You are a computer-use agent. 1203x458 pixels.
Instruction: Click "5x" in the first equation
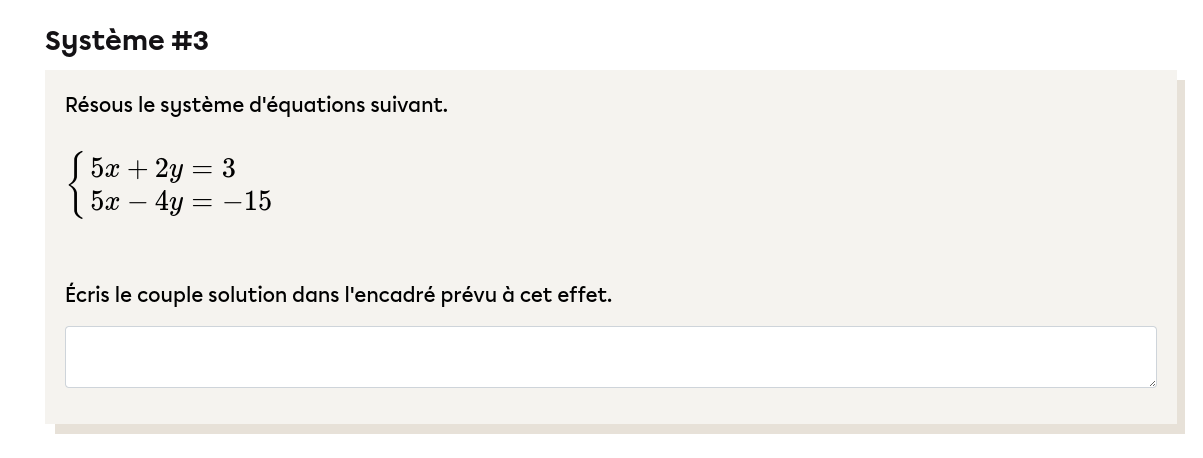[104, 167]
